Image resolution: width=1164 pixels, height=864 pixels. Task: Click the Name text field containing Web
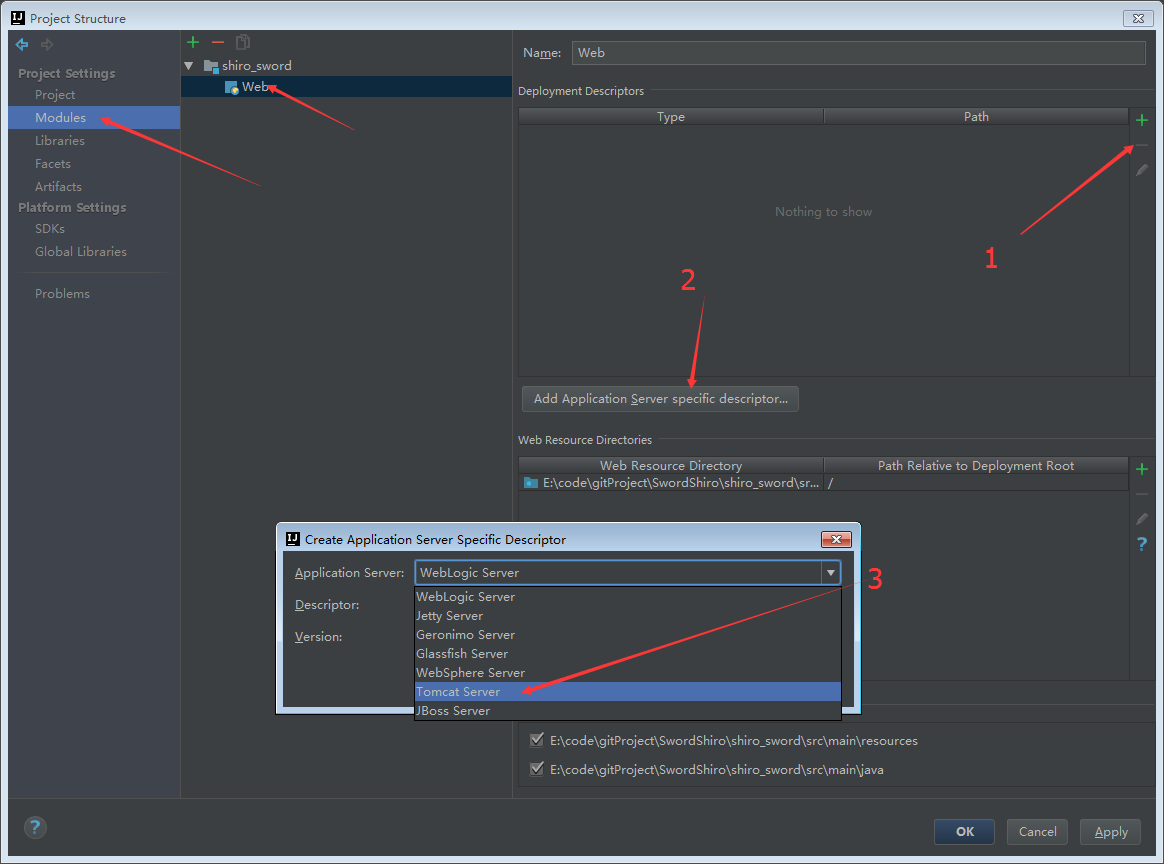[857, 53]
